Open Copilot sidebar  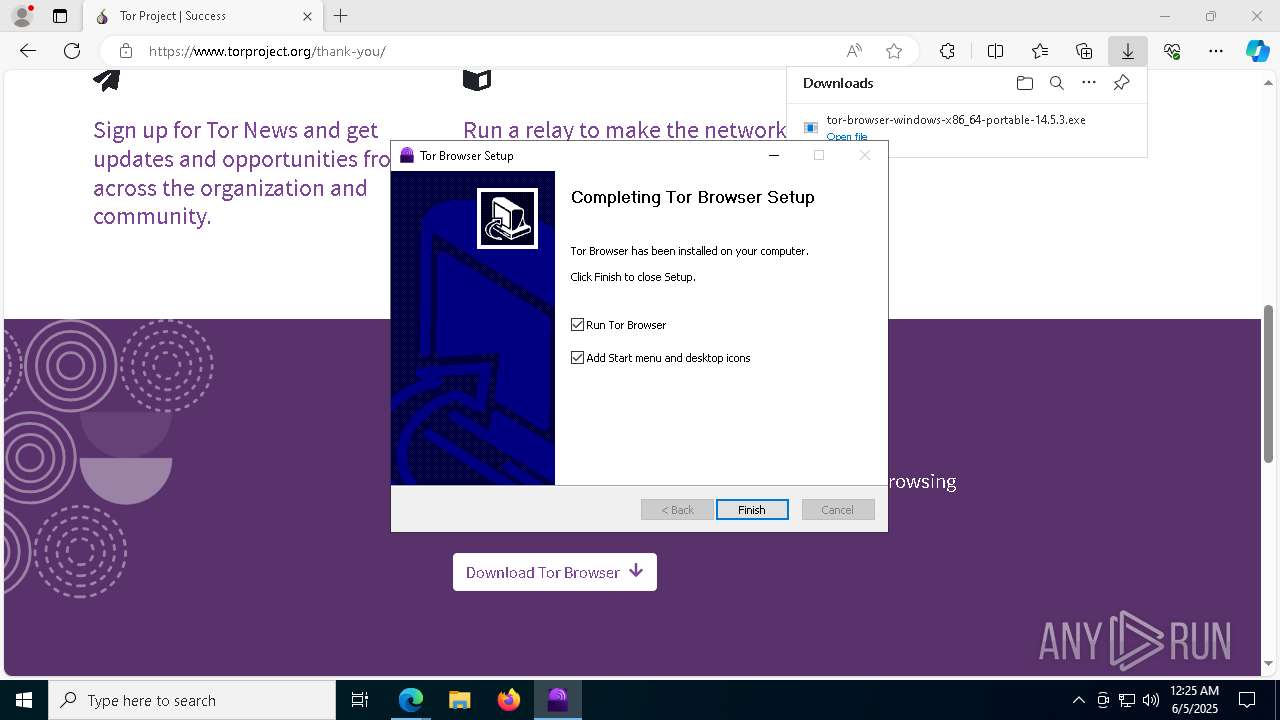(1258, 51)
